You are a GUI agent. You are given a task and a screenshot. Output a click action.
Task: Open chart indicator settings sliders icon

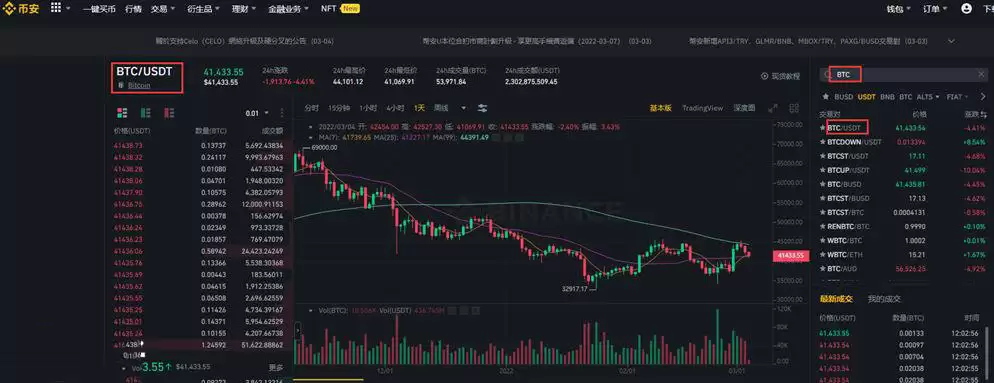point(482,108)
